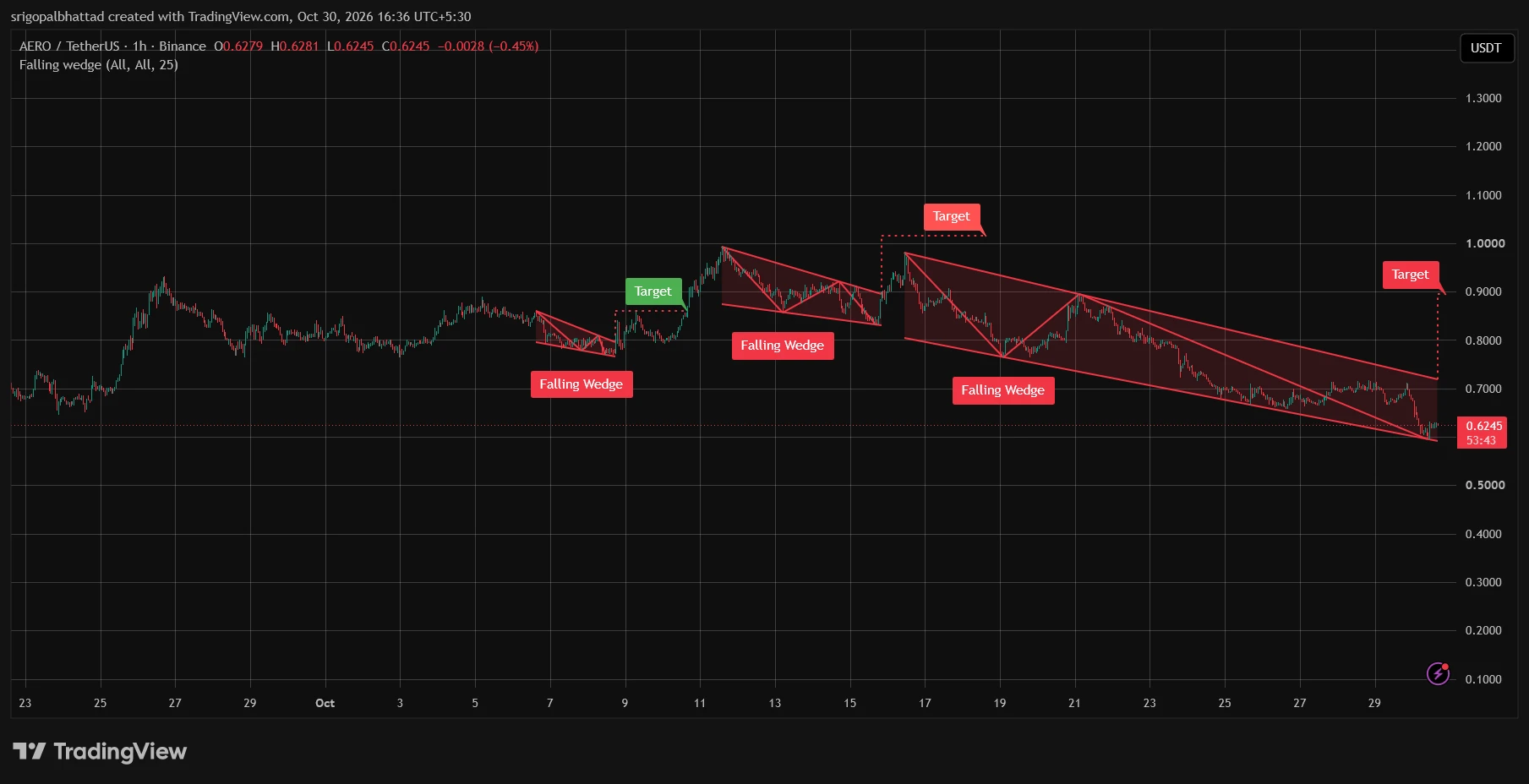This screenshot has width=1529, height=784.
Task: Click the date label 23 at far left
Action: (x=25, y=703)
